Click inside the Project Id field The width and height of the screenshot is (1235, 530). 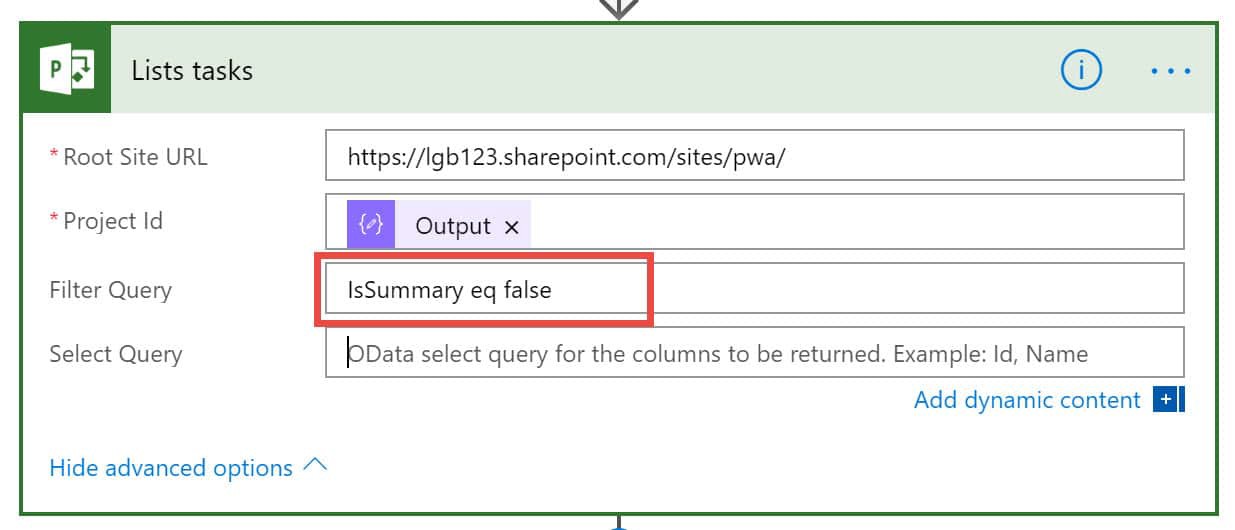tap(755, 222)
